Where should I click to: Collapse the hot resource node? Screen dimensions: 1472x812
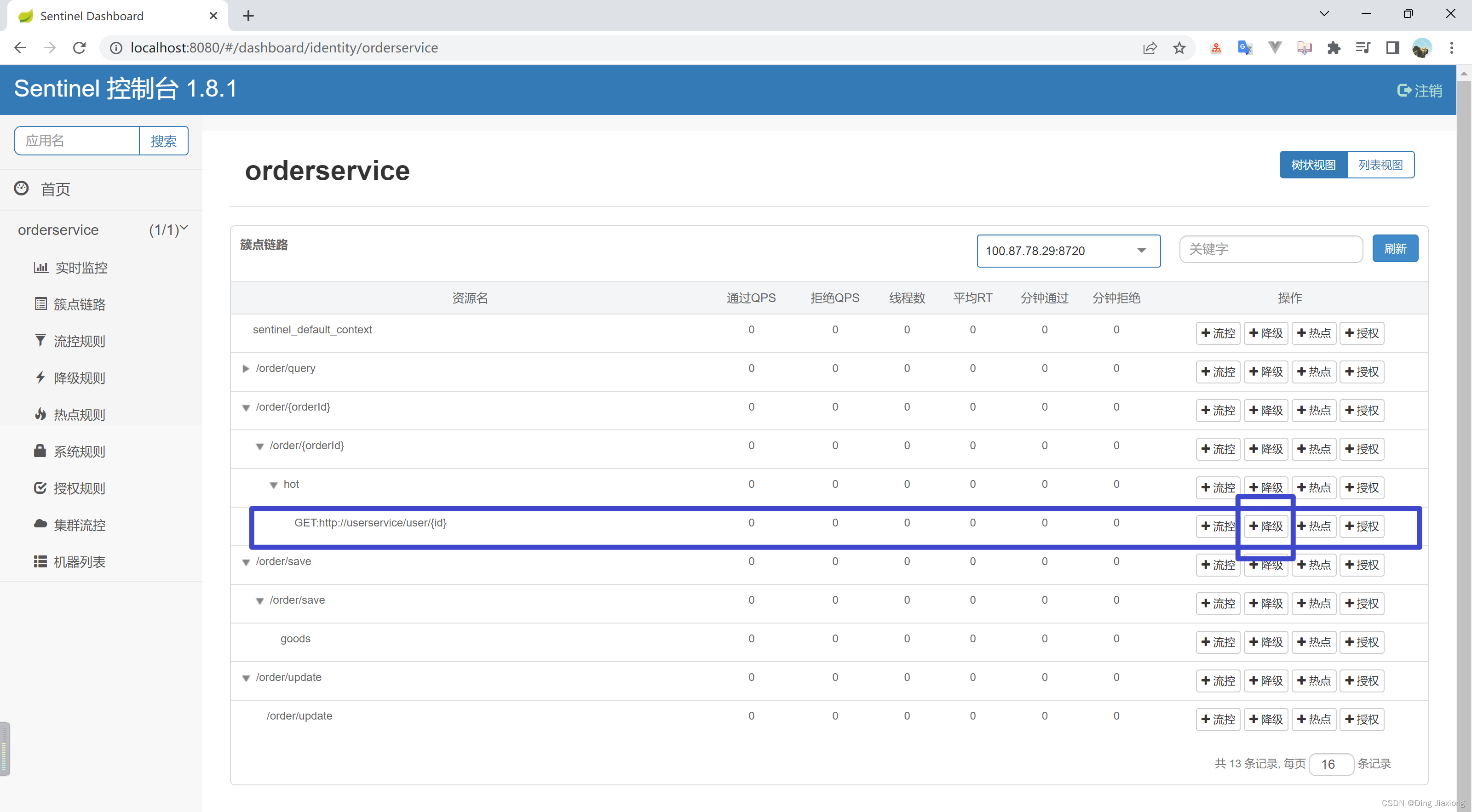click(x=274, y=486)
